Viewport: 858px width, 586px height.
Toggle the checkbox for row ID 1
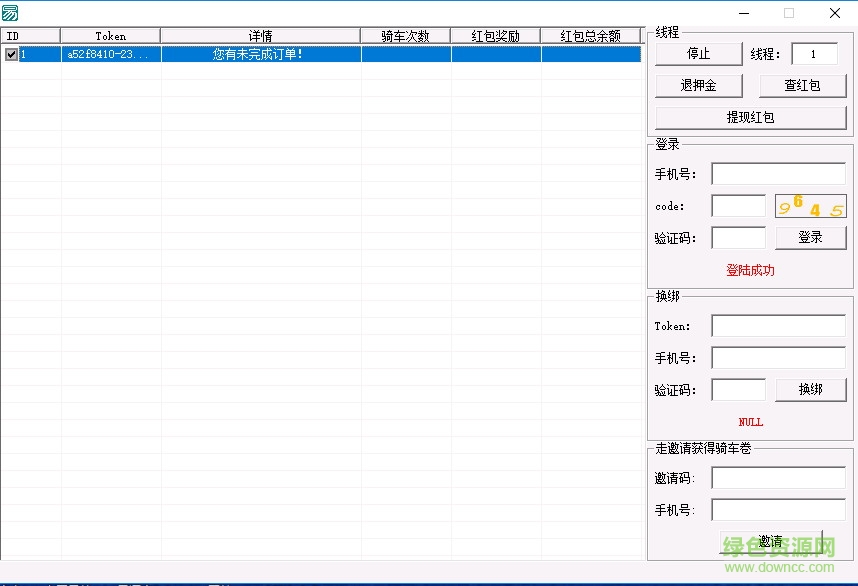click(x=11, y=55)
